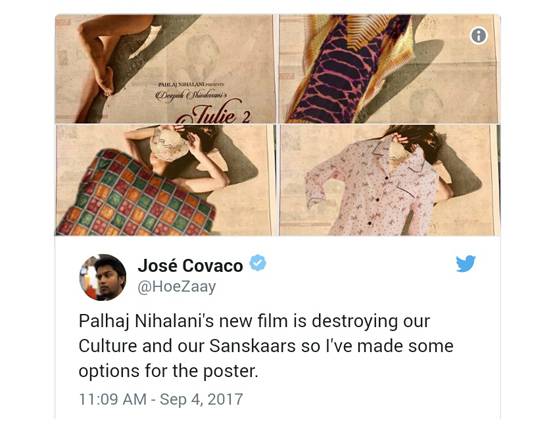
Task: Open the top-left poster showing bare legs
Action: pos(165,69)
